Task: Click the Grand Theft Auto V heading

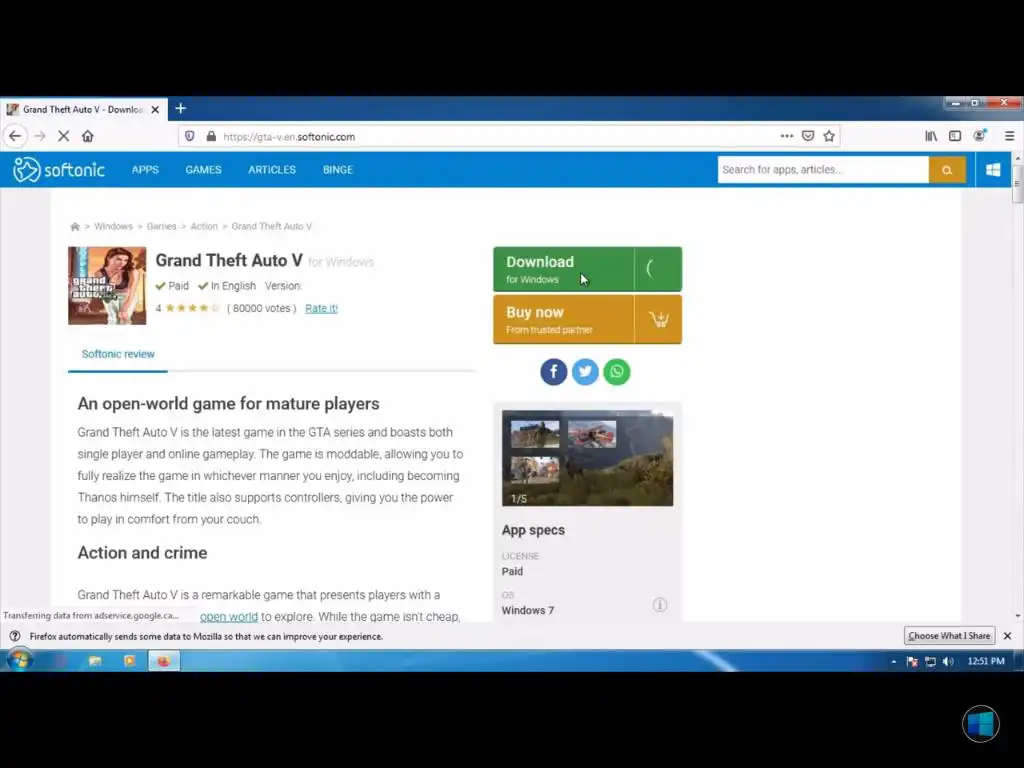Action: tap(229, 261)
